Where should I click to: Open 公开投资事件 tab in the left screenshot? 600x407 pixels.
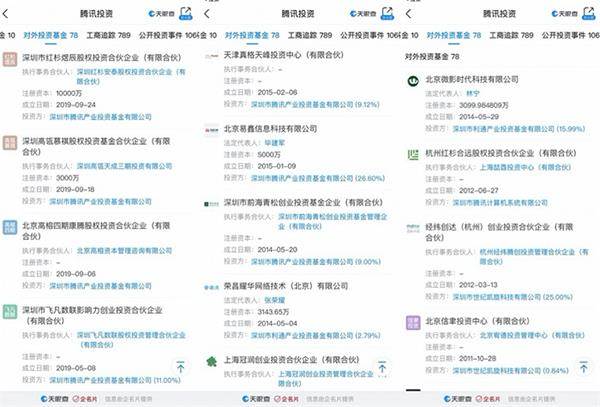coord(169,35)
